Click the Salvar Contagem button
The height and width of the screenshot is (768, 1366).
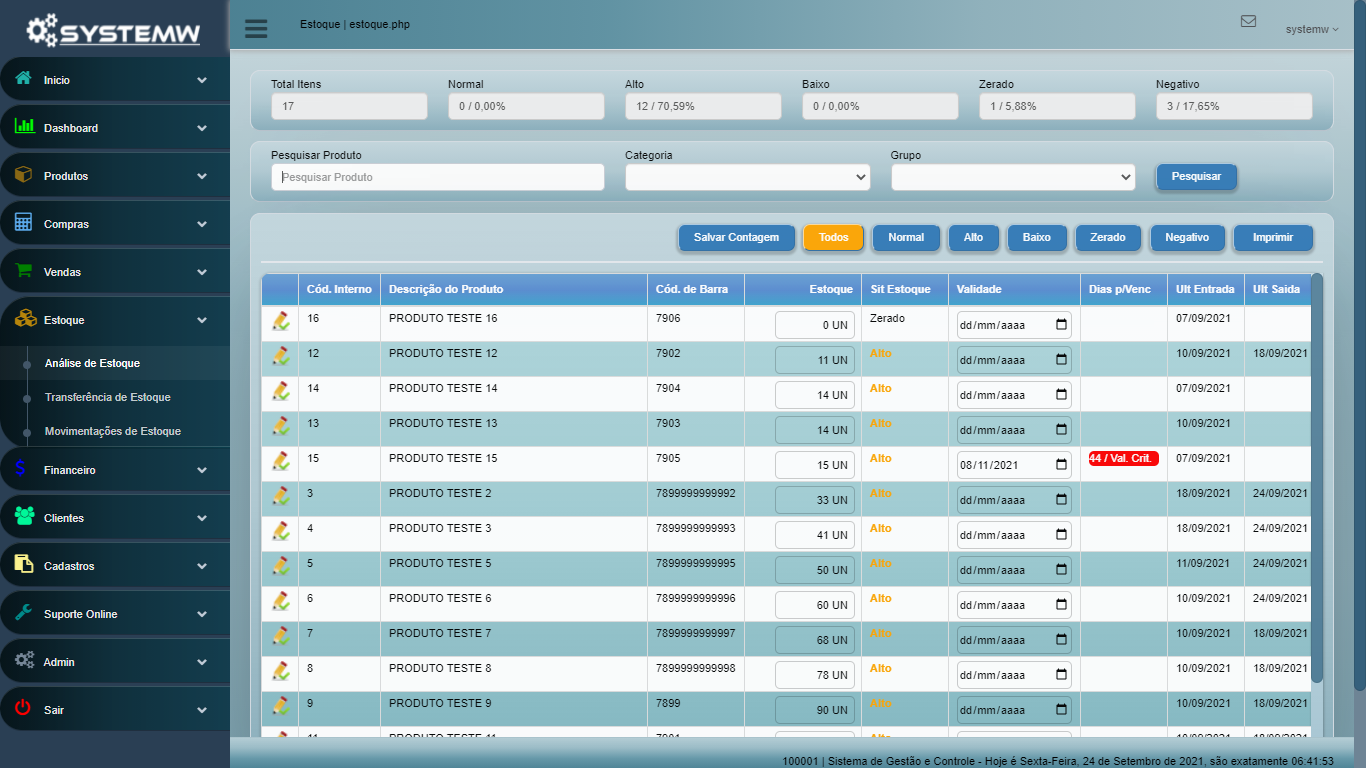[736, 238]
